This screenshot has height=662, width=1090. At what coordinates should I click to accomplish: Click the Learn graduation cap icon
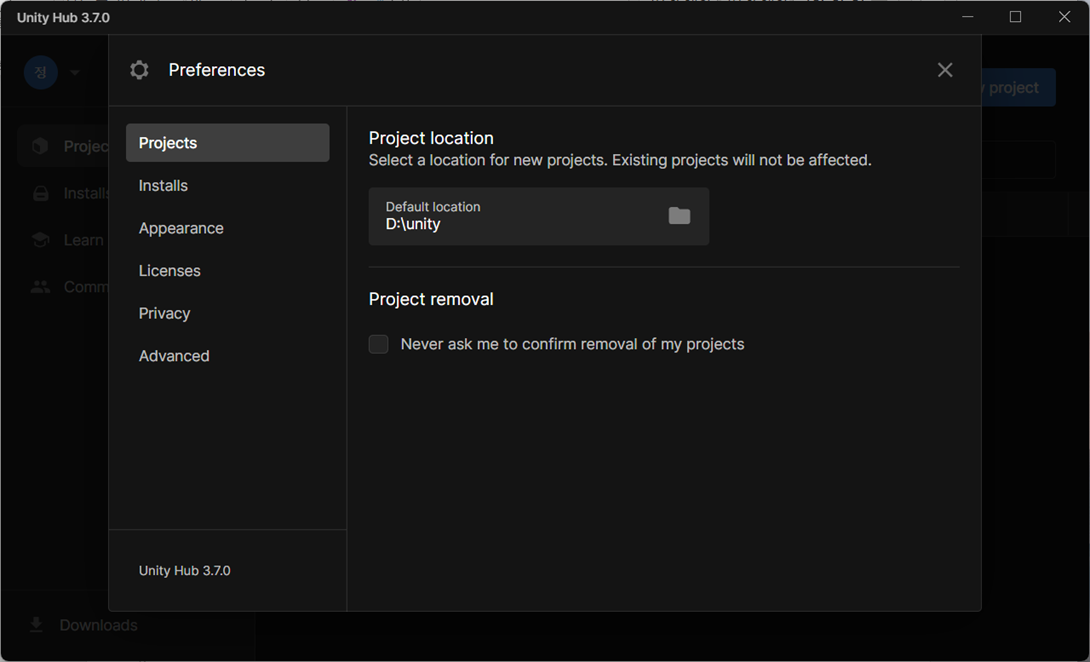pos(40,240)
